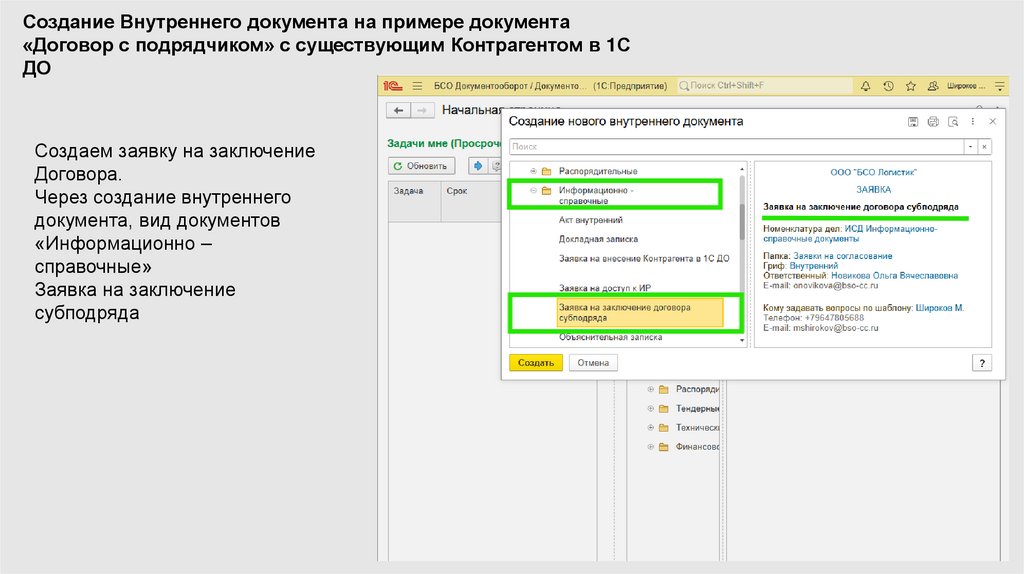The height and width of the screenshot is (574, 1024).
Task: Open preview icon in dialog header
Action: point(953,121)
